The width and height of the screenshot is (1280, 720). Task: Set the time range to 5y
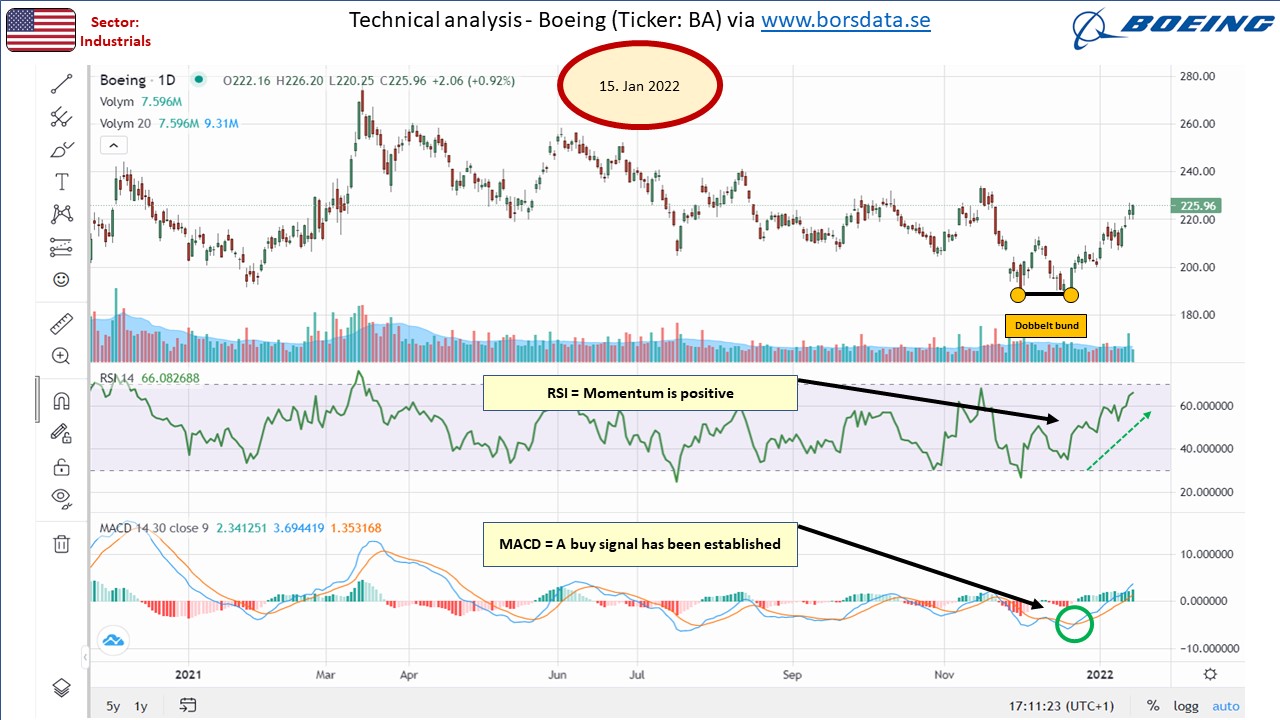click(113, 706)
